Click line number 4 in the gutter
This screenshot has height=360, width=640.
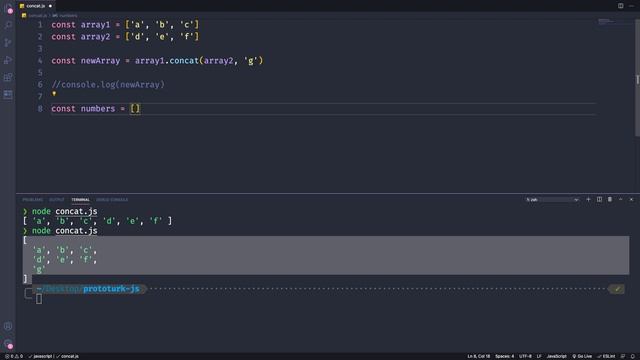click(40, 61)
